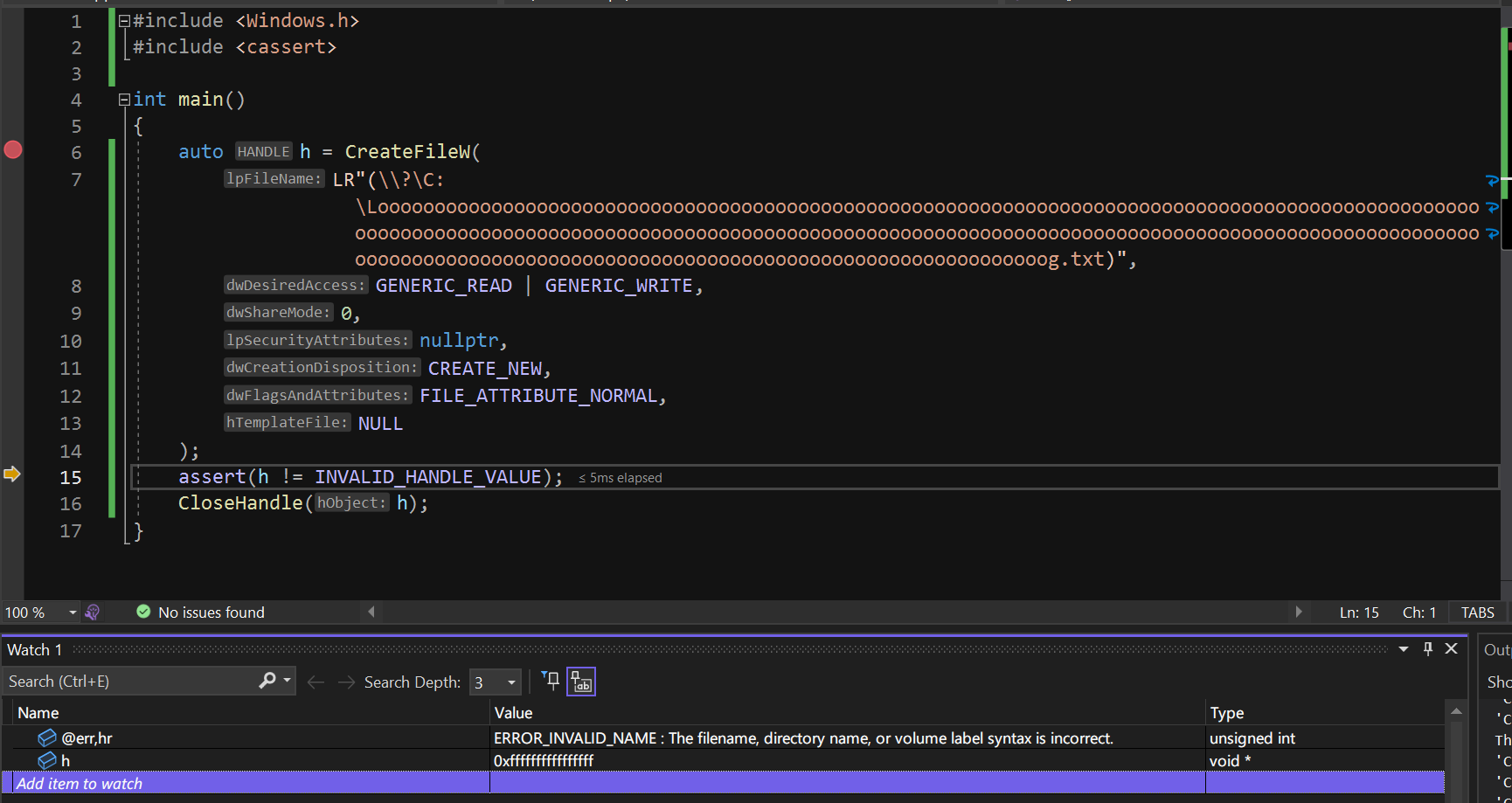1512x803 pixels.
Task: Click CloseHandle in line 16
Action: pyautogui.click(x=240, y=503)
